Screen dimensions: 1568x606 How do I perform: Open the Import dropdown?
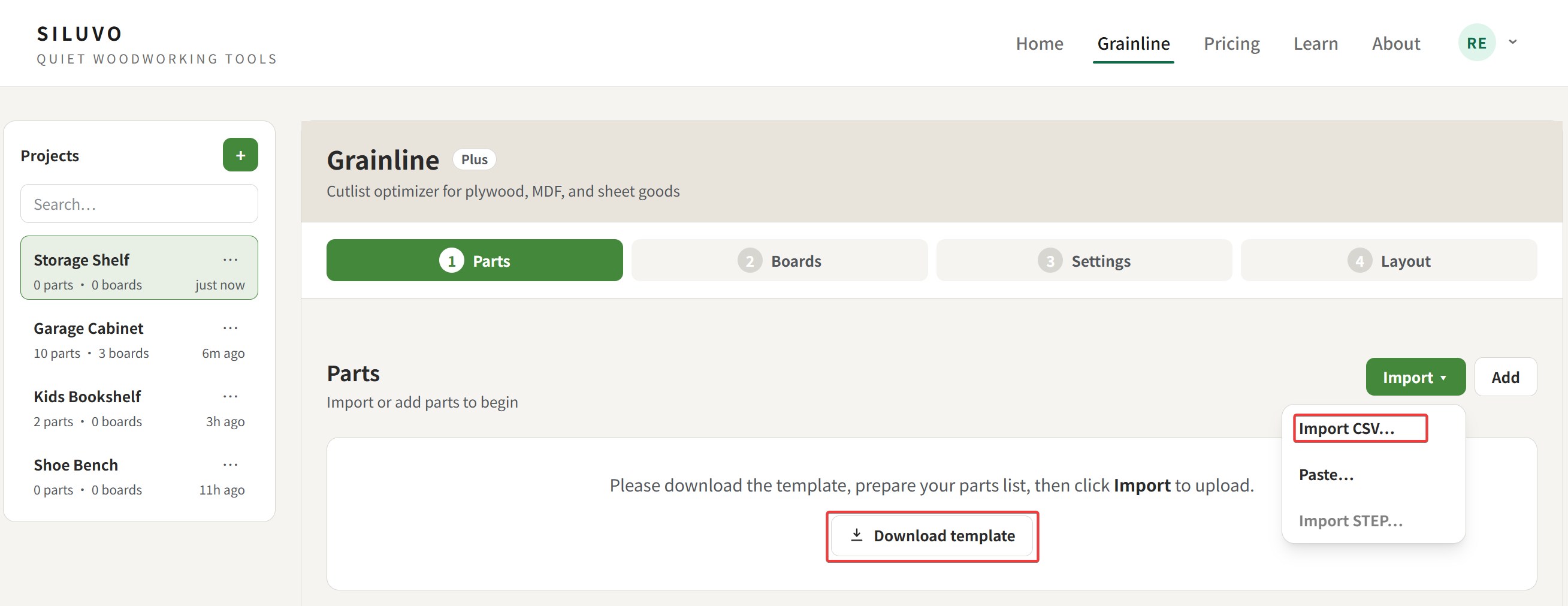point(1415,376)
